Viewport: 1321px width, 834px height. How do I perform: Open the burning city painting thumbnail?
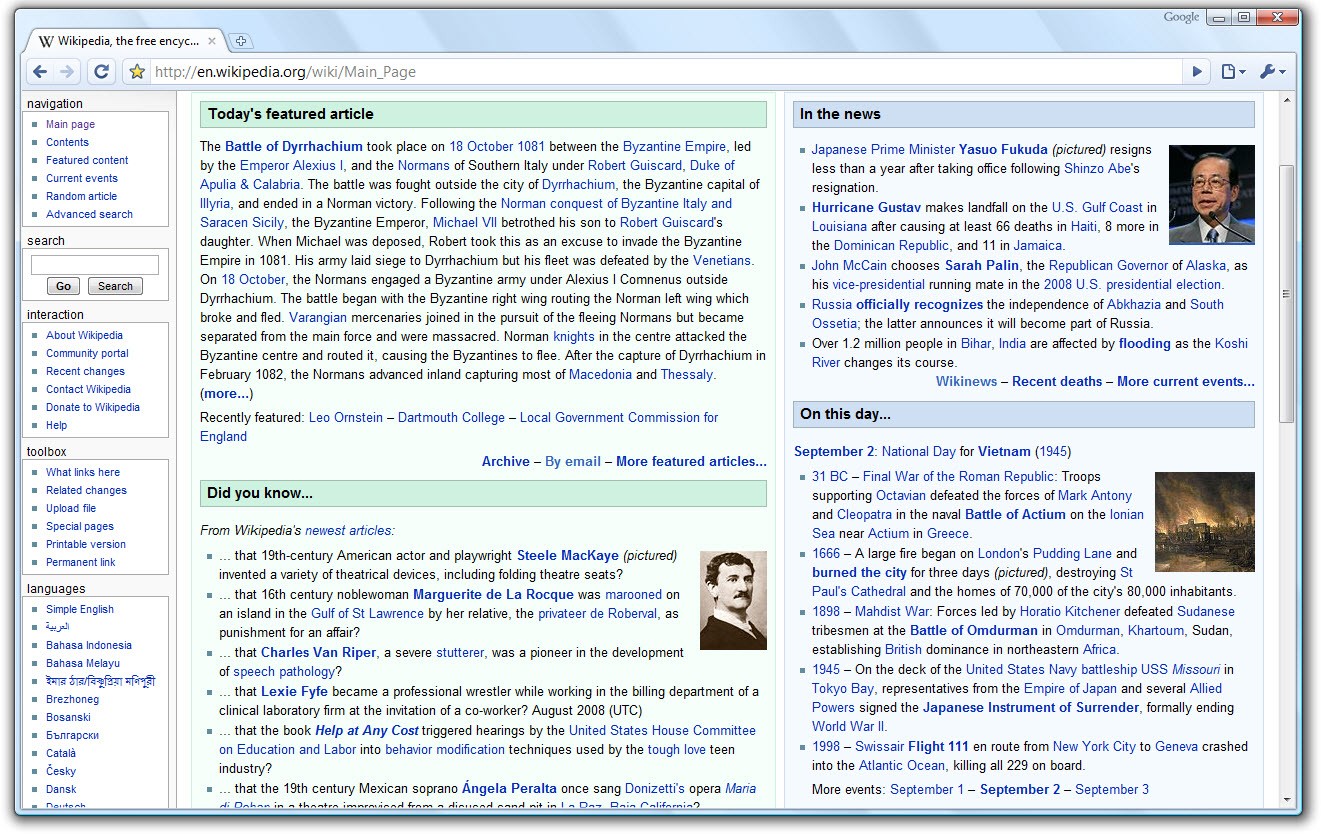tap(1204, 522)
